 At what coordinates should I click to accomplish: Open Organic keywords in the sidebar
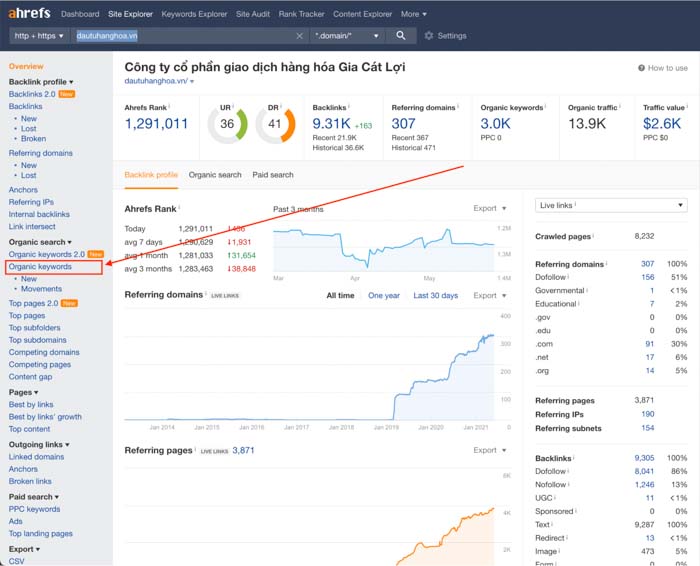point(40,266)
